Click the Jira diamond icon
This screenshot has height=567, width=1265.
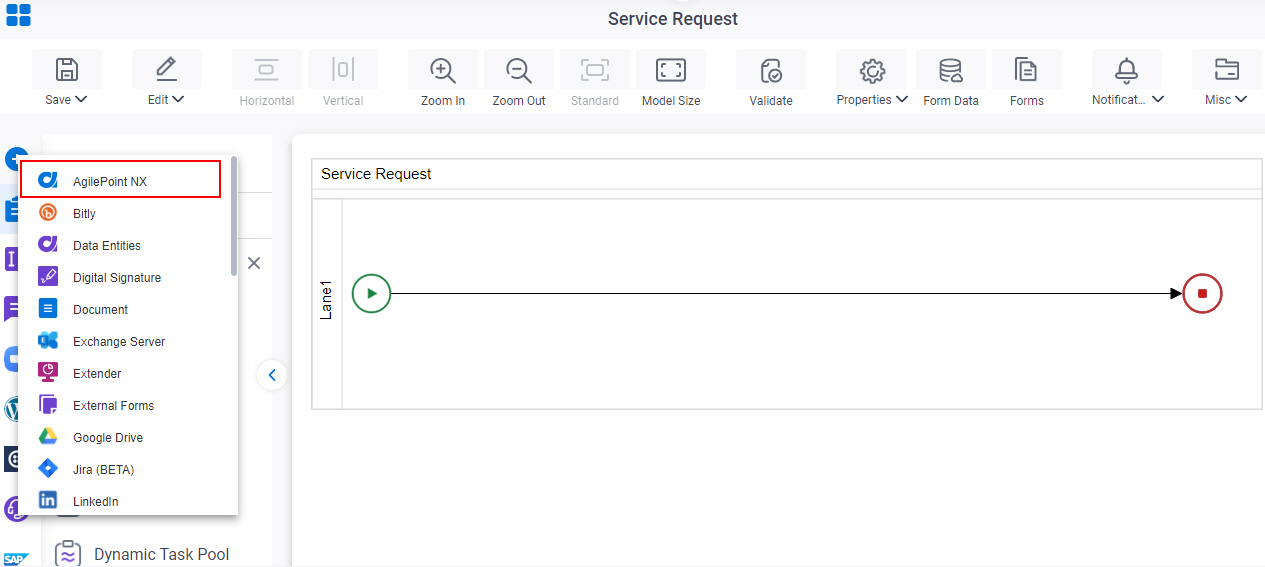click(48, 468)
